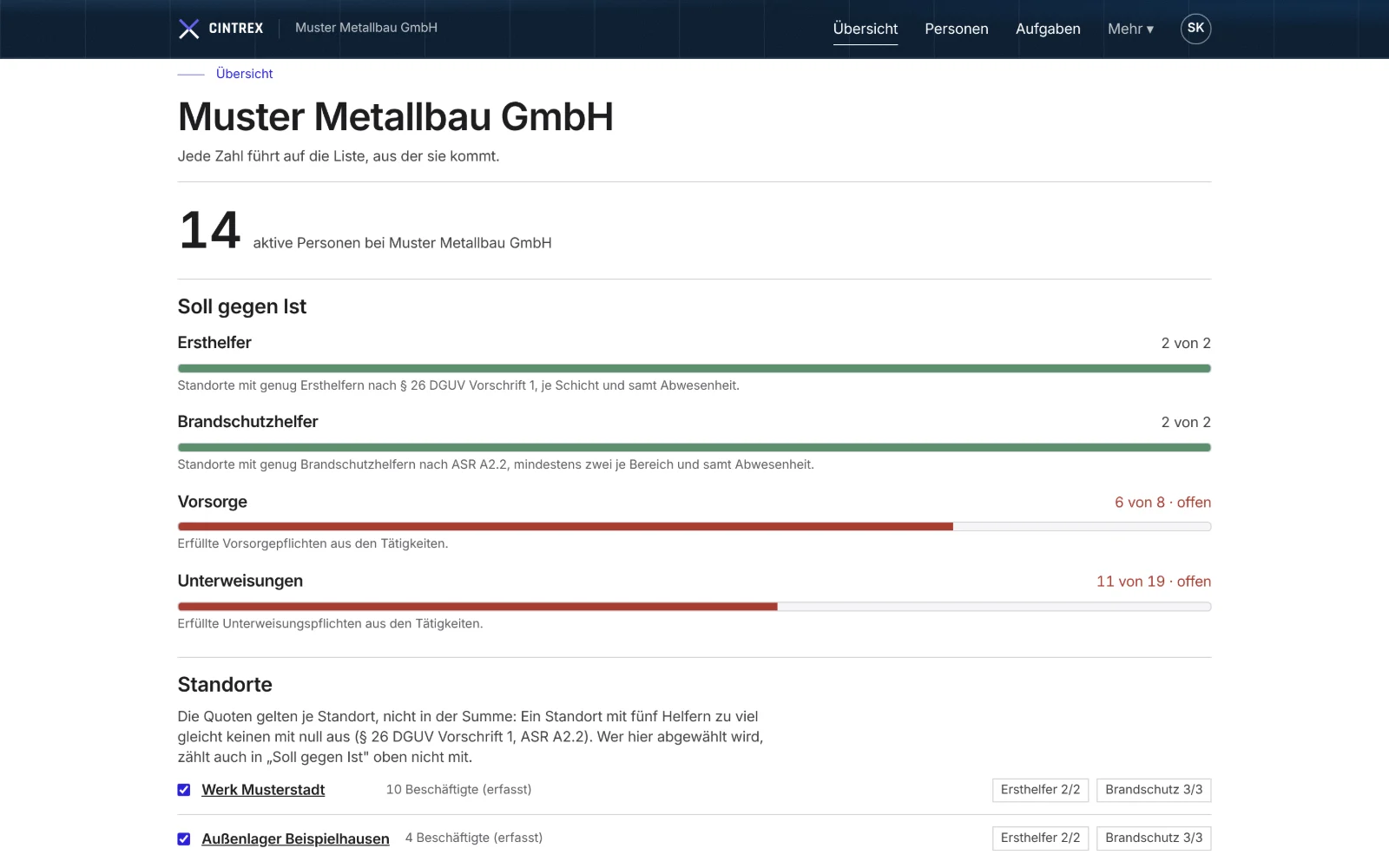Click the '2 von 2' Ersthelfer value
1389x868 pixels.
(x=1186, y=344)
